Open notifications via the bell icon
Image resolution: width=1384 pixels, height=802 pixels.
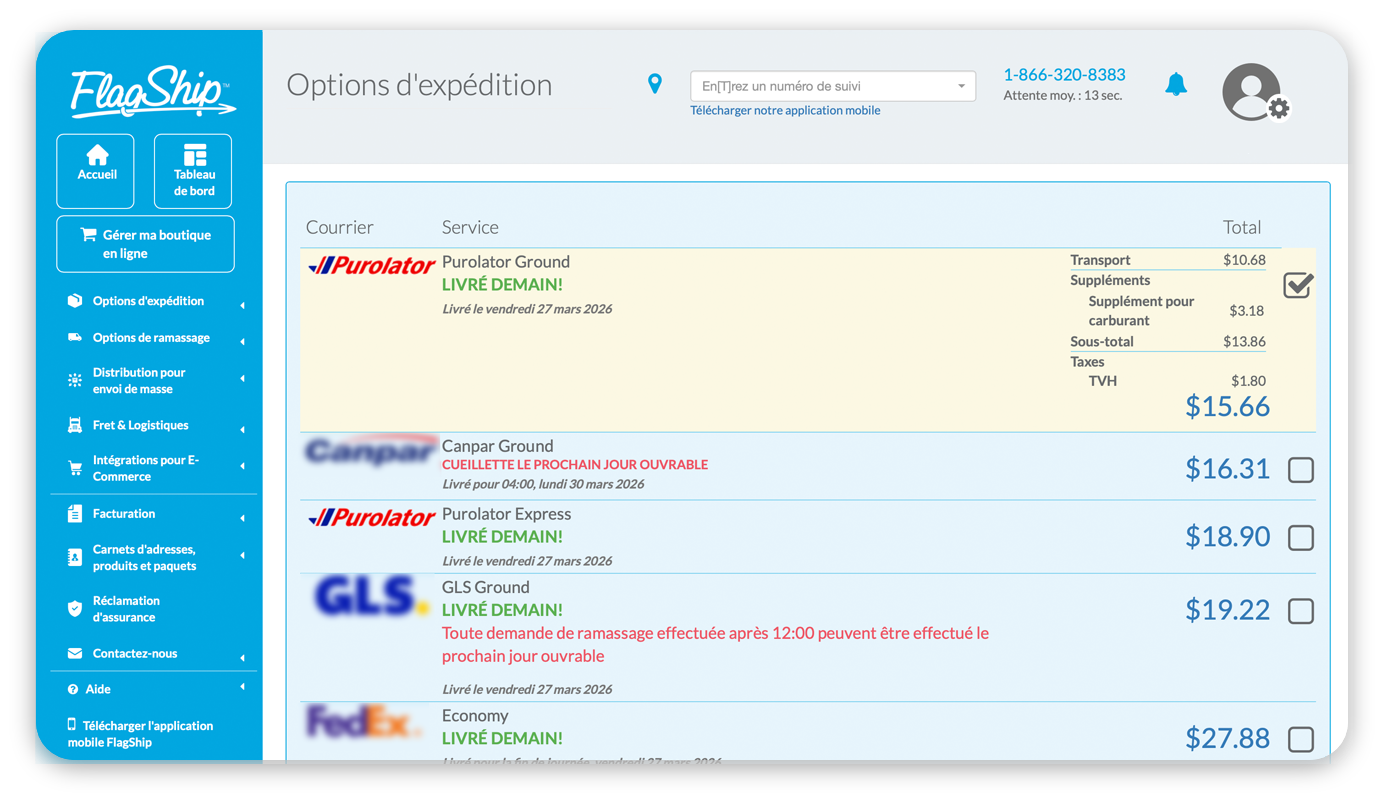coord(1176,84)
